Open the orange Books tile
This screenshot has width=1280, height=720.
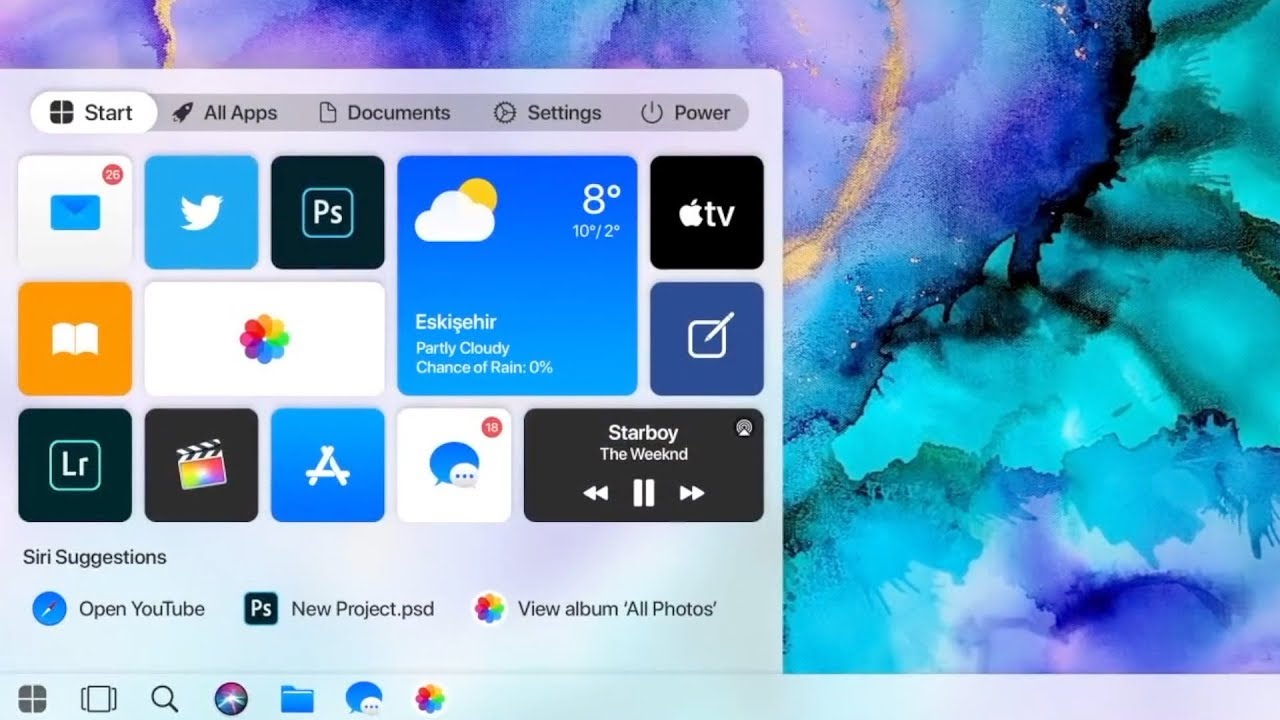tap(75, 339)
